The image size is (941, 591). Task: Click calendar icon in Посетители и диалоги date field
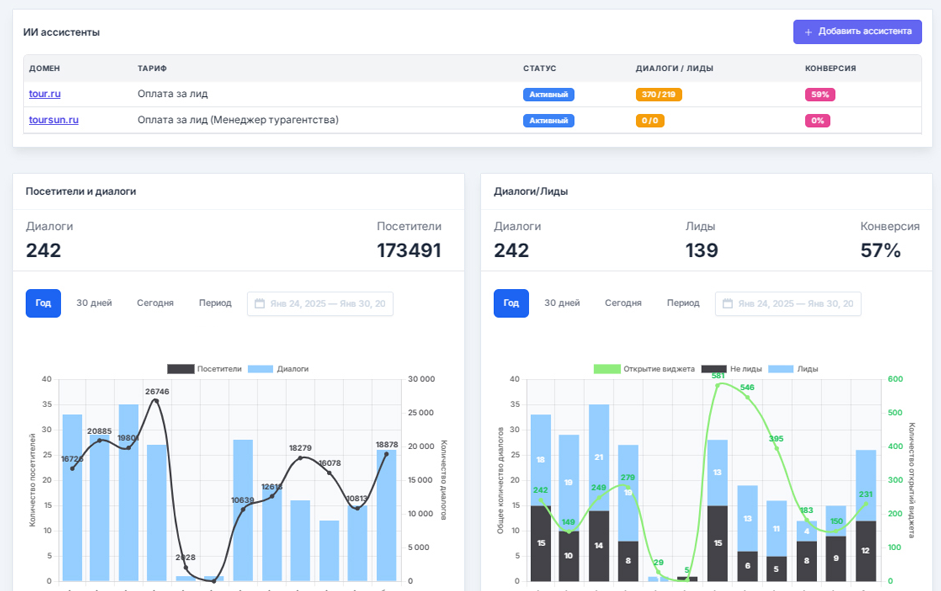260,304
